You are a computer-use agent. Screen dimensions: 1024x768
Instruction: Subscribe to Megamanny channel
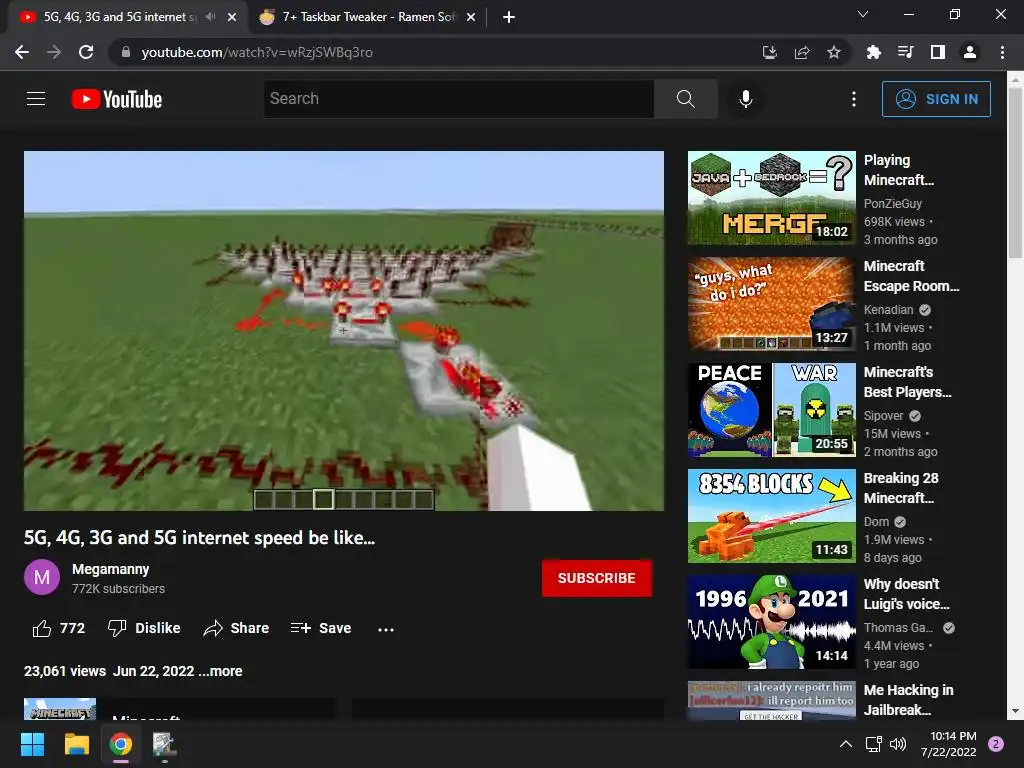pyautogui.click(x=596, y=578)
